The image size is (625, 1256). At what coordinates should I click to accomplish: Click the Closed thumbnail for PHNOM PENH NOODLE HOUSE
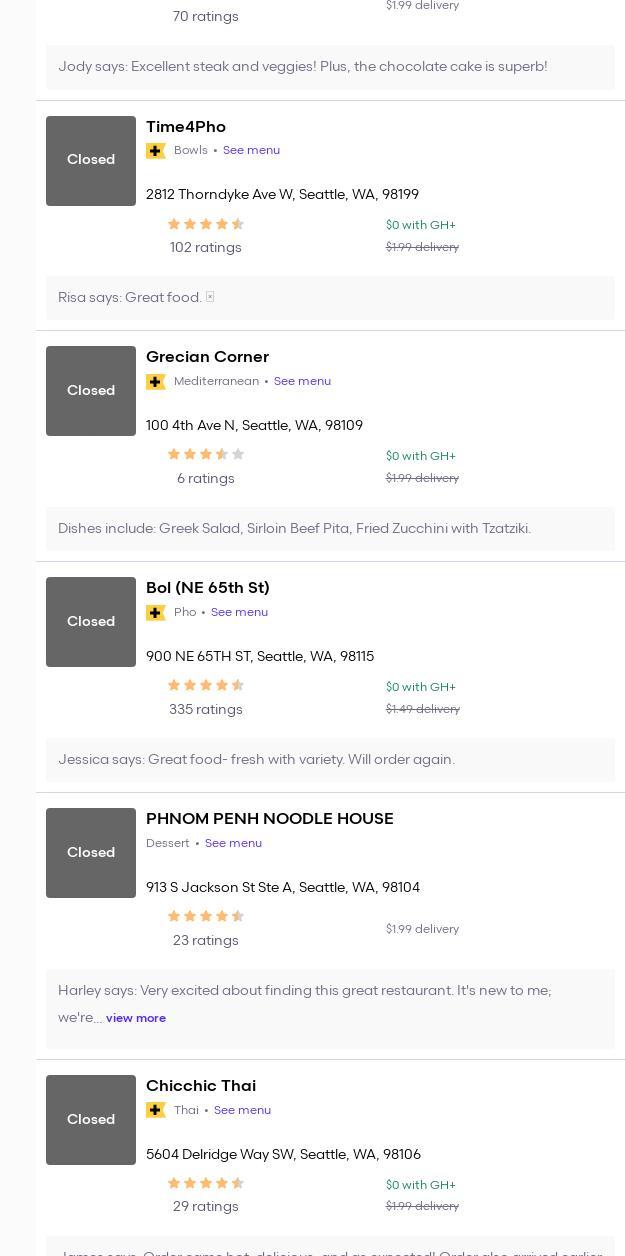pyautogui.click(x=91, y=853)
